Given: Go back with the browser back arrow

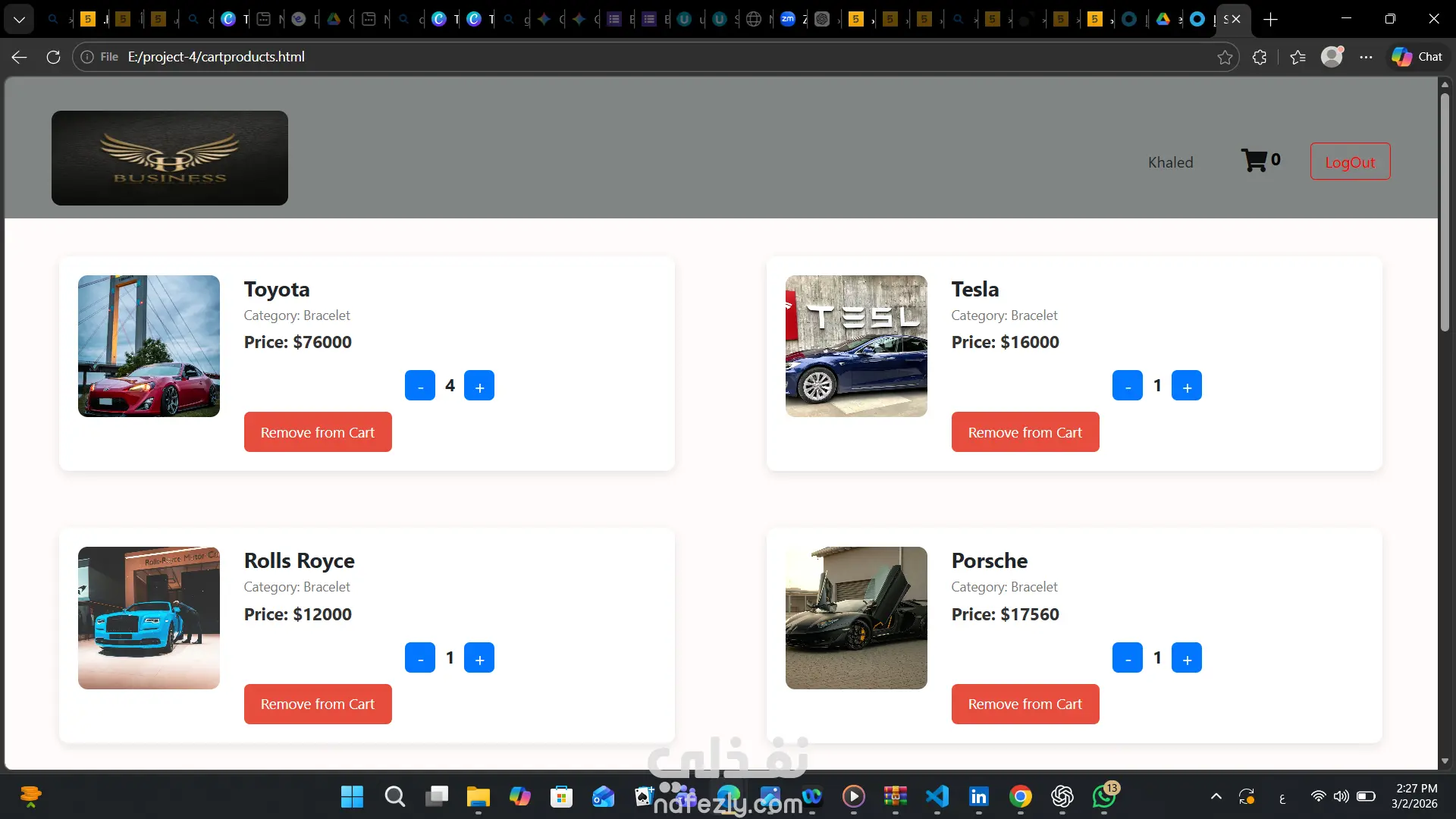Looking at the screenshot, I should (20, 57).
